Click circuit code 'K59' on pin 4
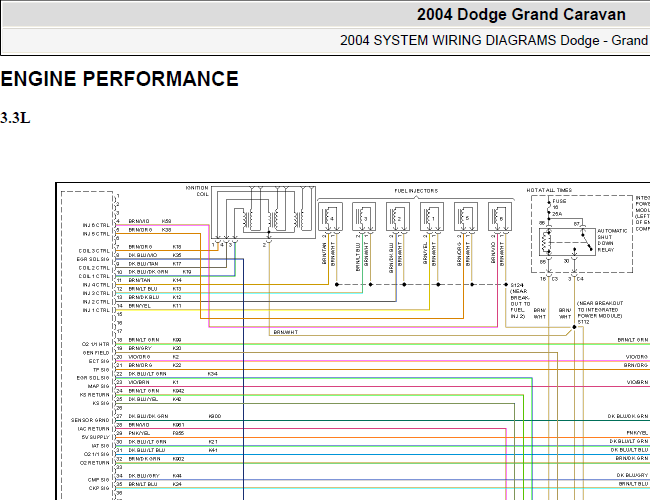 pos(167,221)
